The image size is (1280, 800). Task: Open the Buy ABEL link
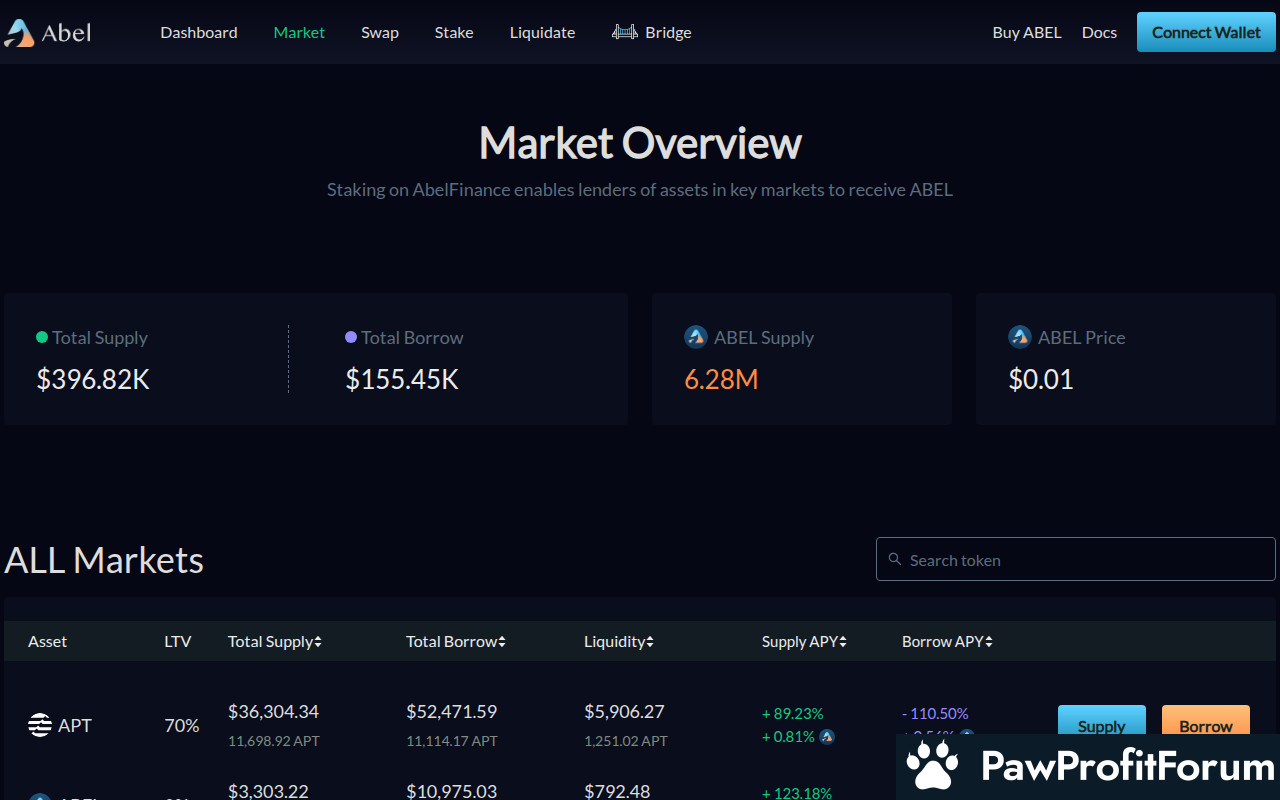pyautogui.click(x=1027, y=32)
